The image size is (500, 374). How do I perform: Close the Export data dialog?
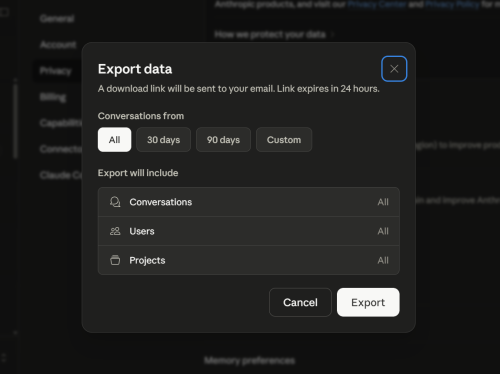pos(394,69)
